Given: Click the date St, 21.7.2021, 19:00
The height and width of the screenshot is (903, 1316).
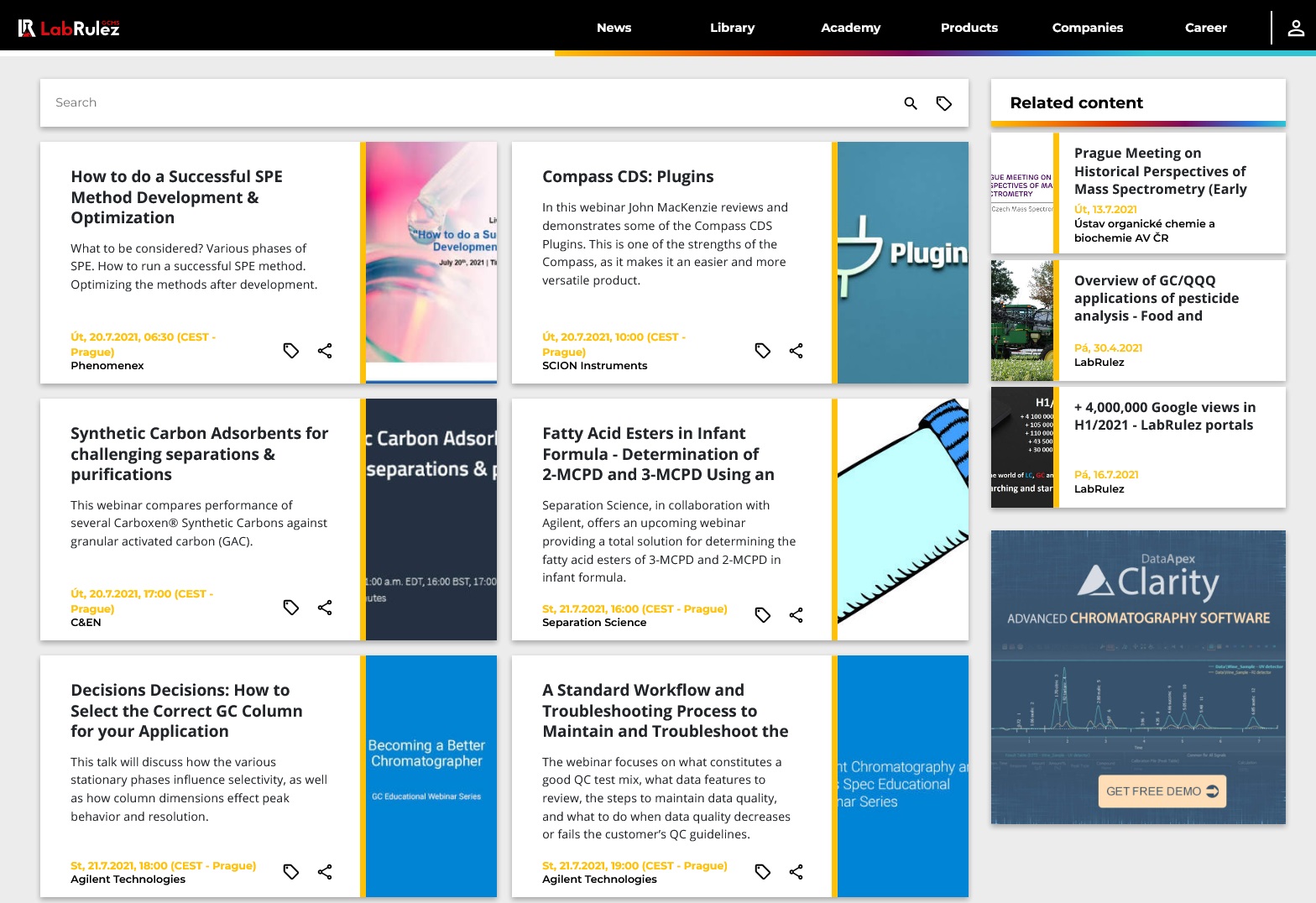Looking at the screenshot, I should pyautogui.click(x=634, y=865).
